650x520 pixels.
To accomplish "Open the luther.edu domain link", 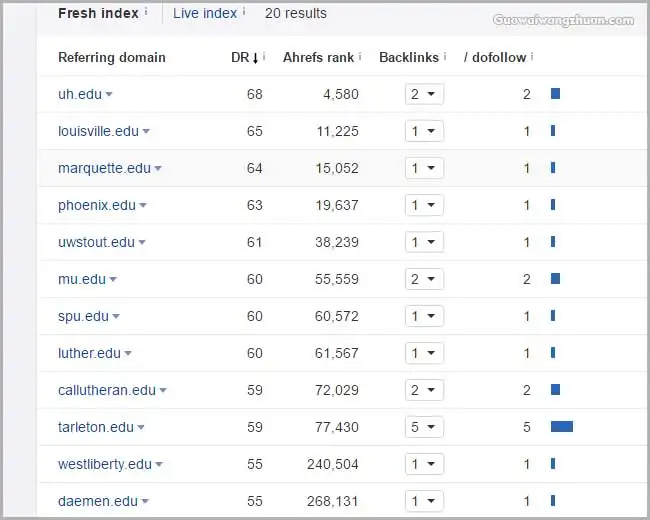I will pyautogui.click(x=89, y=353).
